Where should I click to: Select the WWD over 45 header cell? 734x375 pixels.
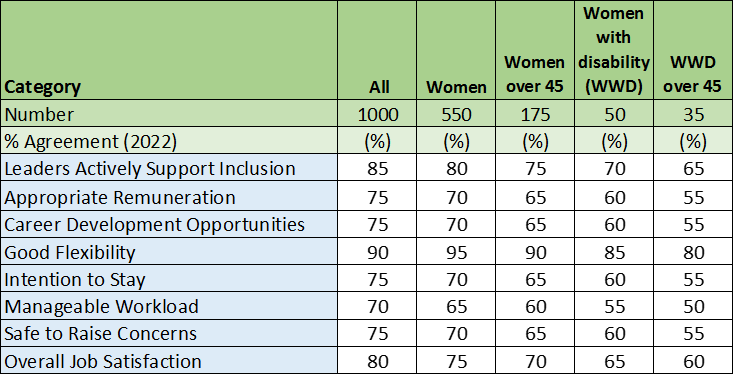693,50
